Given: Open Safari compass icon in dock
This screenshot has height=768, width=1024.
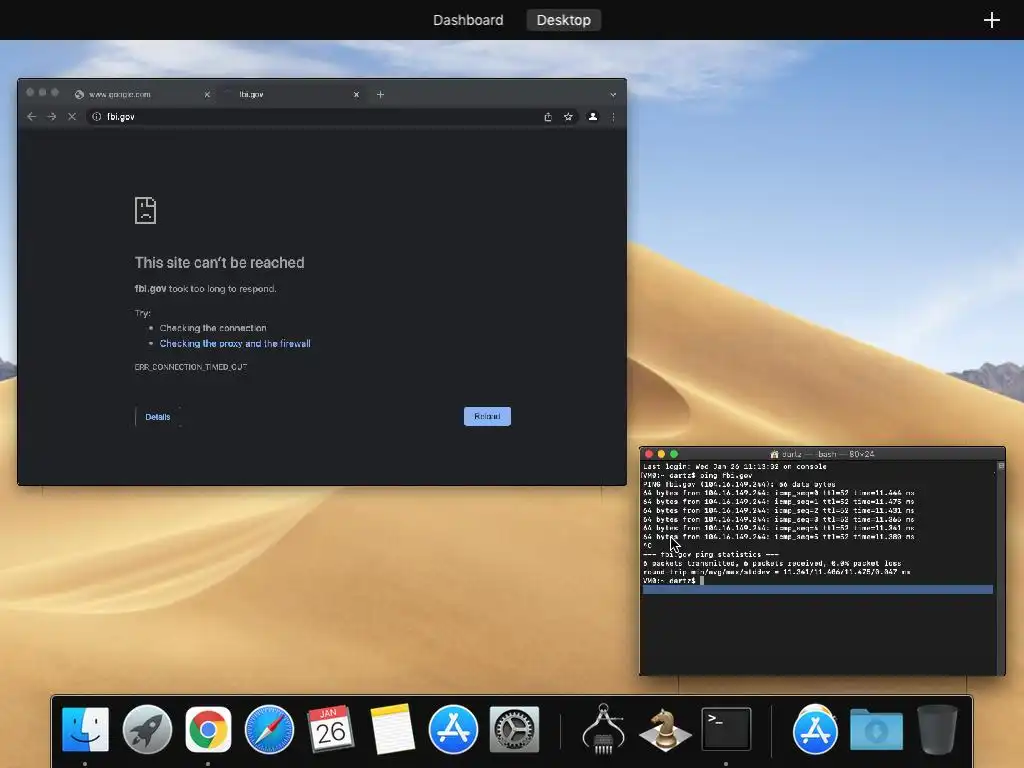Looking at the screenshot, I should 269,729.
